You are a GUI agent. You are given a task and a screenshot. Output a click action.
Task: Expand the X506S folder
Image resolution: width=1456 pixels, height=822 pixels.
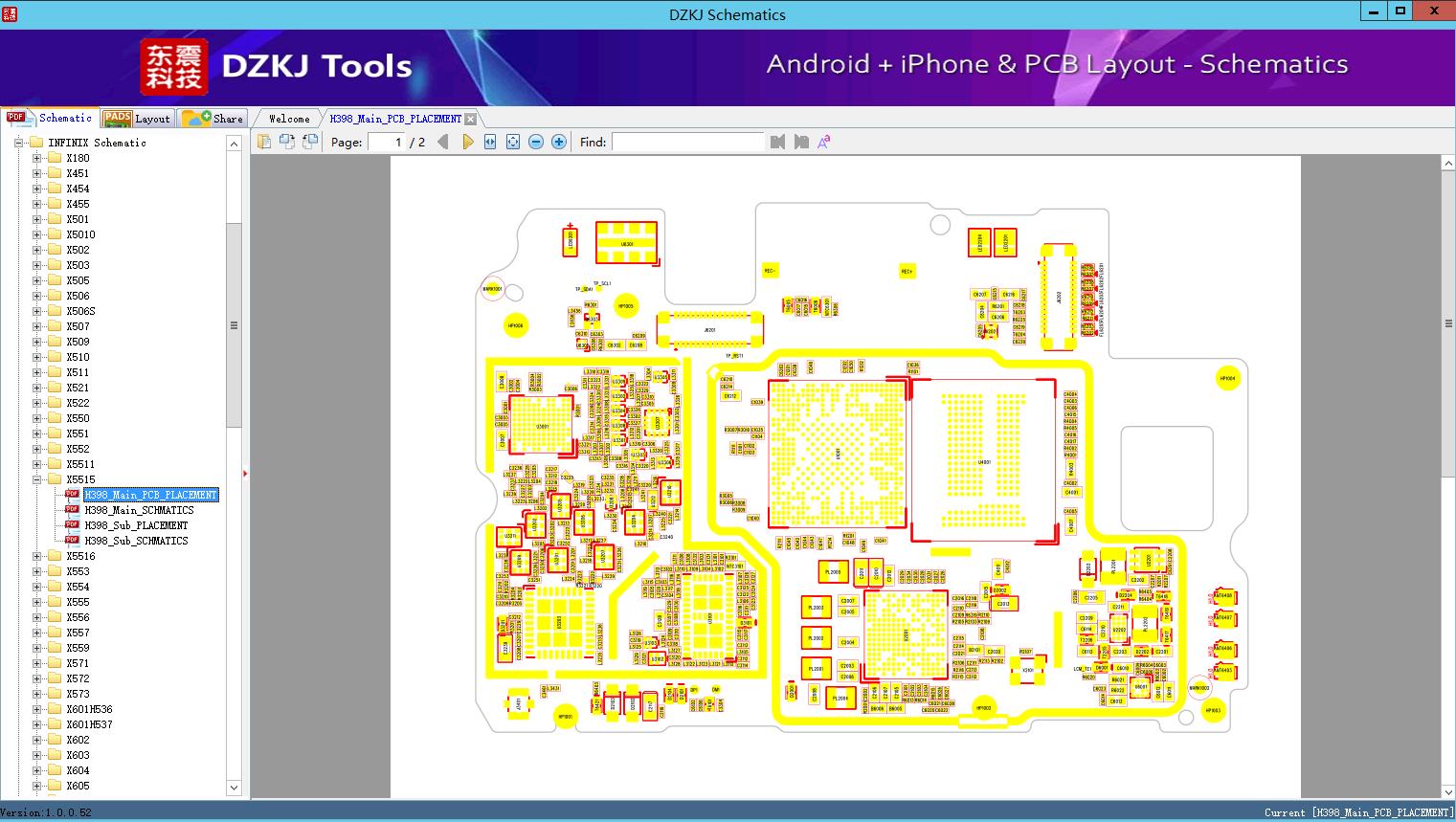tap(36, 311)
